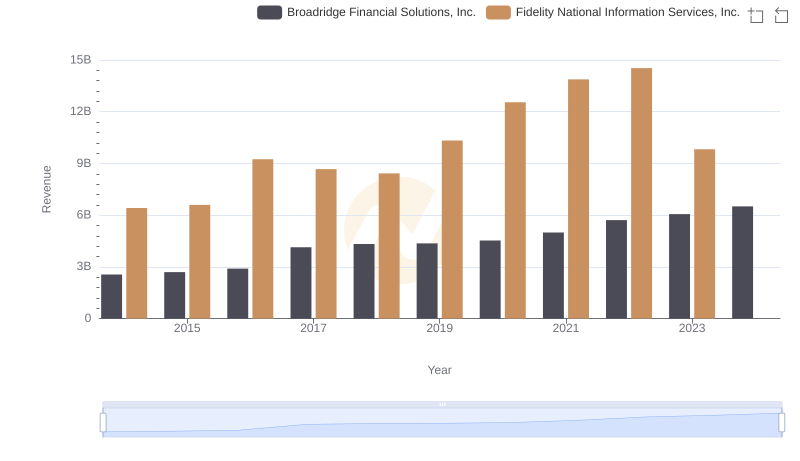Click the 2015 x-axis label
The height and width of the screenshot is (461, 800).
point(187,328)
